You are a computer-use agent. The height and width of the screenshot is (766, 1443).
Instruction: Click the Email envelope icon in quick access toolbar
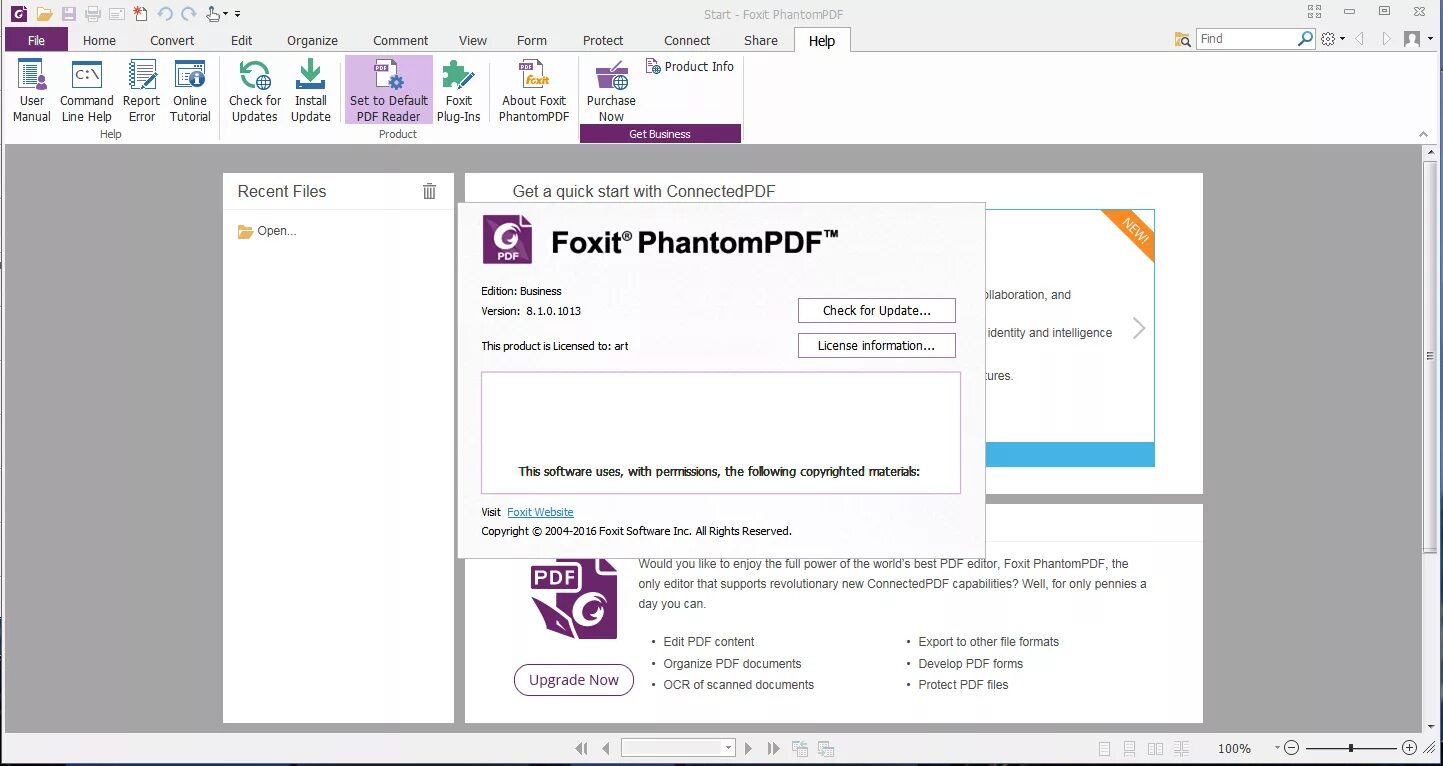pos(116,14)
